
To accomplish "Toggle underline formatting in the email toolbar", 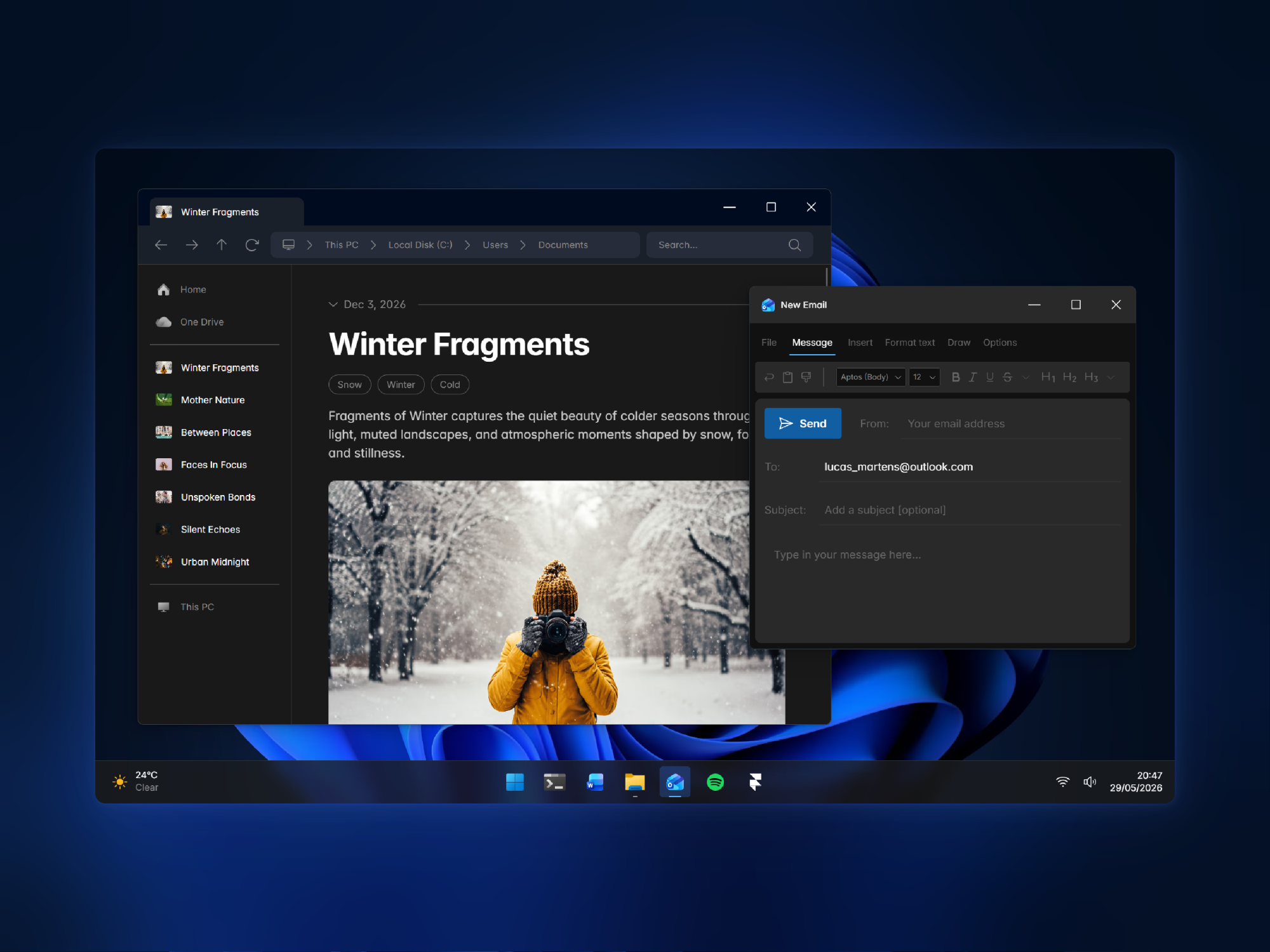I will point(990,377).
